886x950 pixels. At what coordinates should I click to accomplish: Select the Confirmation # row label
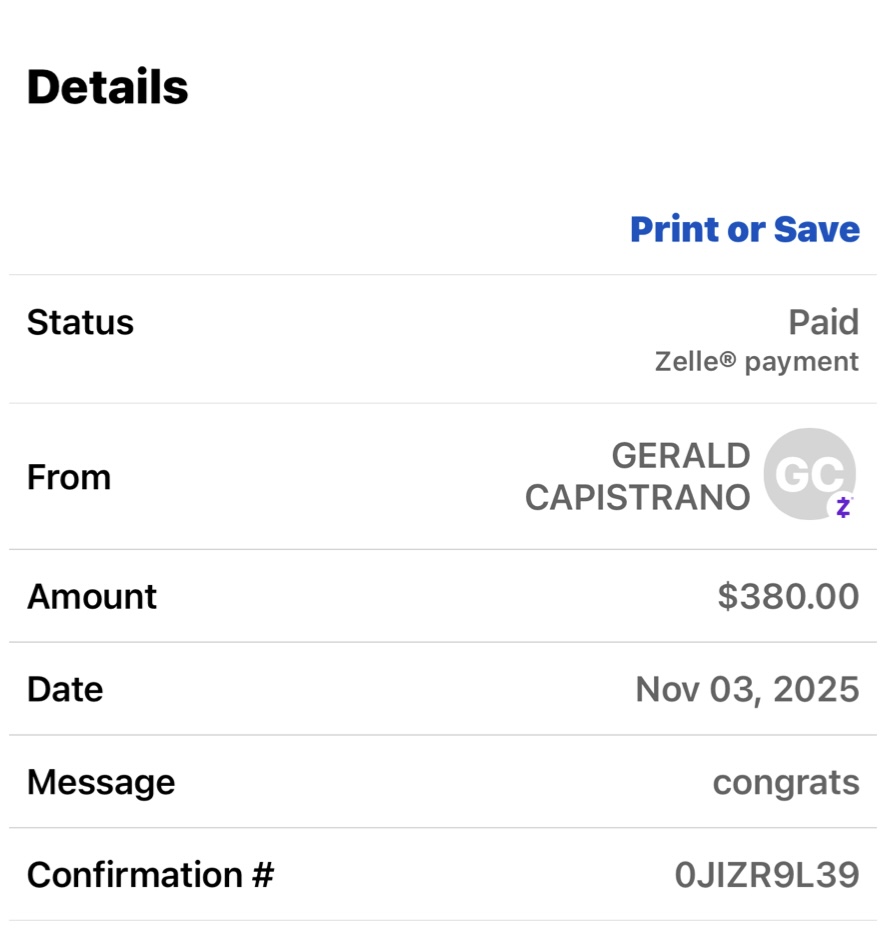click(150, 875)
